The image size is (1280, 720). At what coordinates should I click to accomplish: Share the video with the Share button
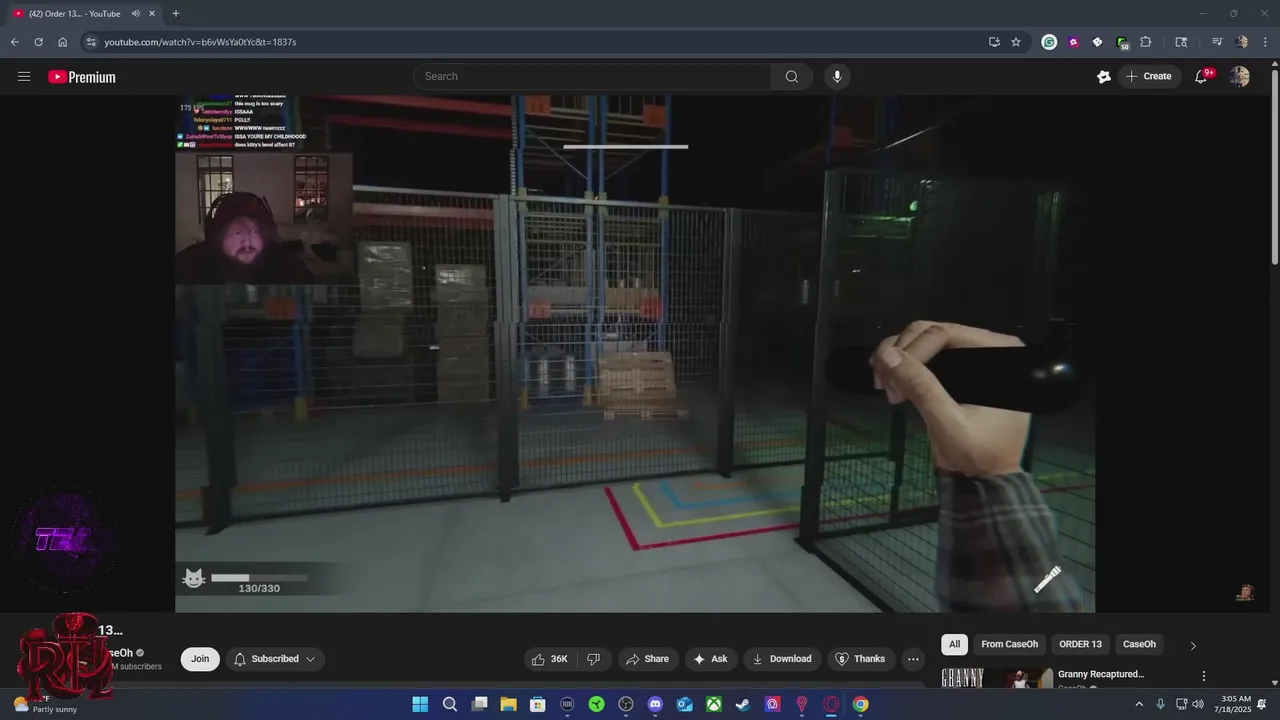pyautogui.click(x=647, y=659)
